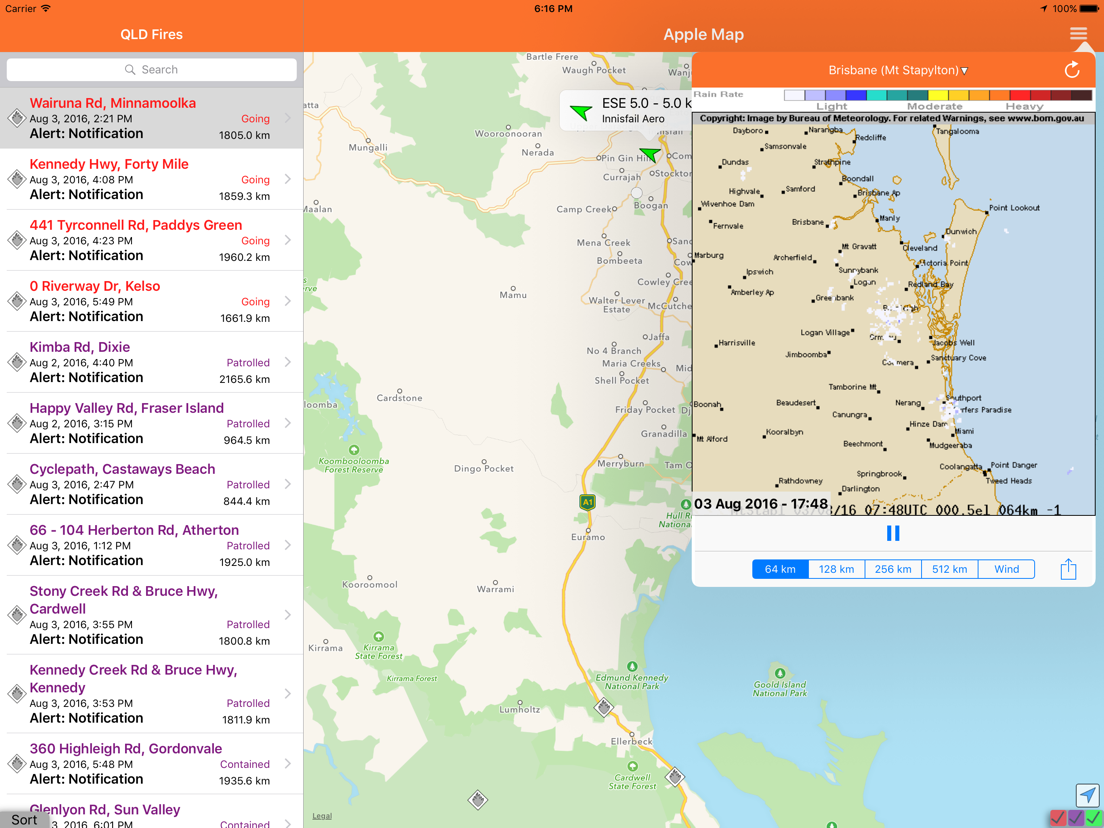The width and height of the screenshot is (1104, 828).
Task: Tap the Innisfail Aero wind callout
Action: [x=627, y=111]
